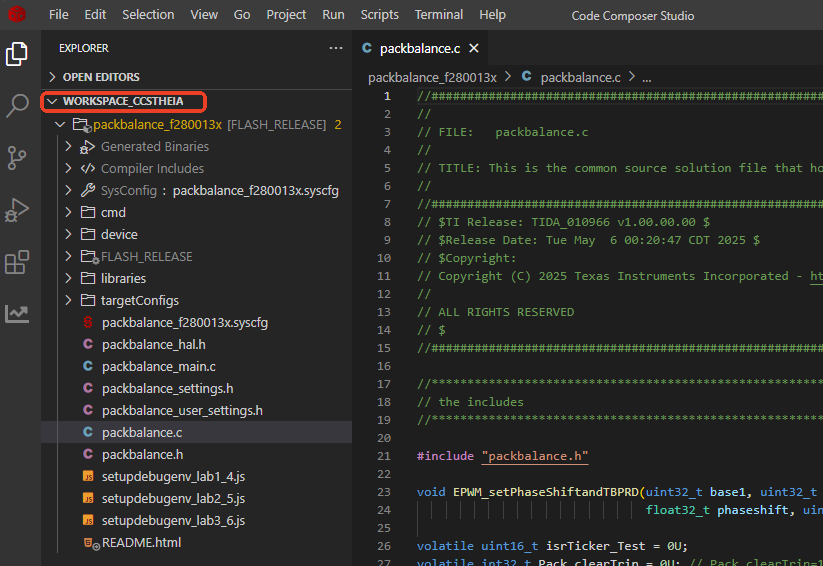Open packbalance_main.c in the explorer
This screenshot has width=823, height=566.
click(x=158, y=366)
